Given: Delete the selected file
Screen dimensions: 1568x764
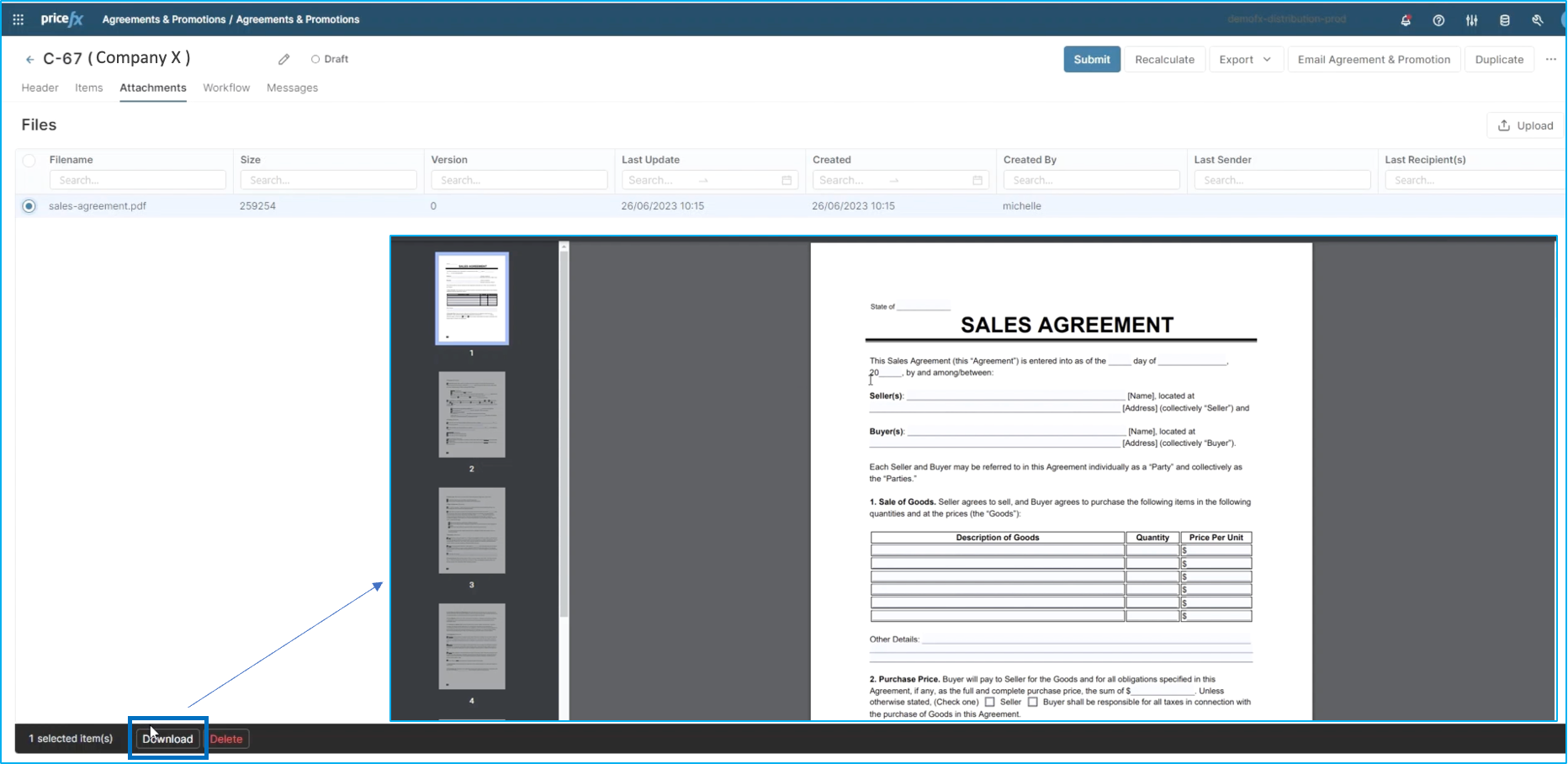Looking at the screenshot, I should [226, 739].
